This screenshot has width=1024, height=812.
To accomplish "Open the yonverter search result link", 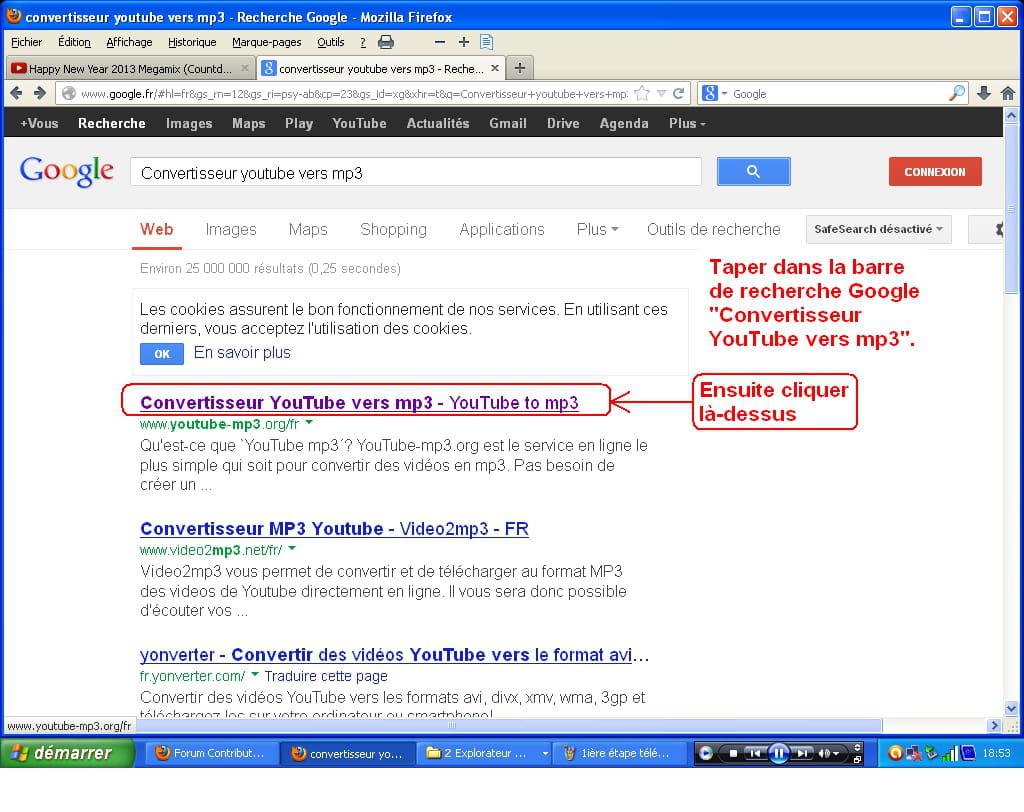I will point(394,655).
